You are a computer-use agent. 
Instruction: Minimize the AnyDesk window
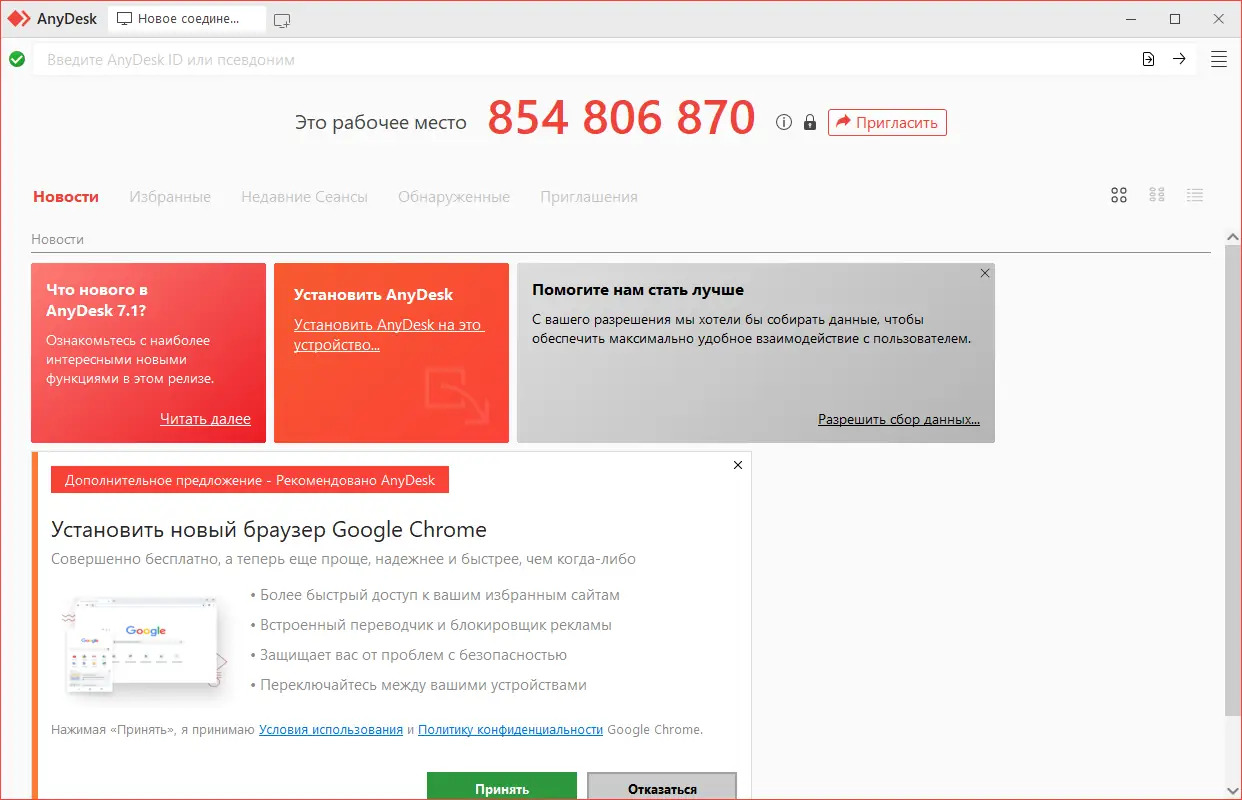[1132, 19]
